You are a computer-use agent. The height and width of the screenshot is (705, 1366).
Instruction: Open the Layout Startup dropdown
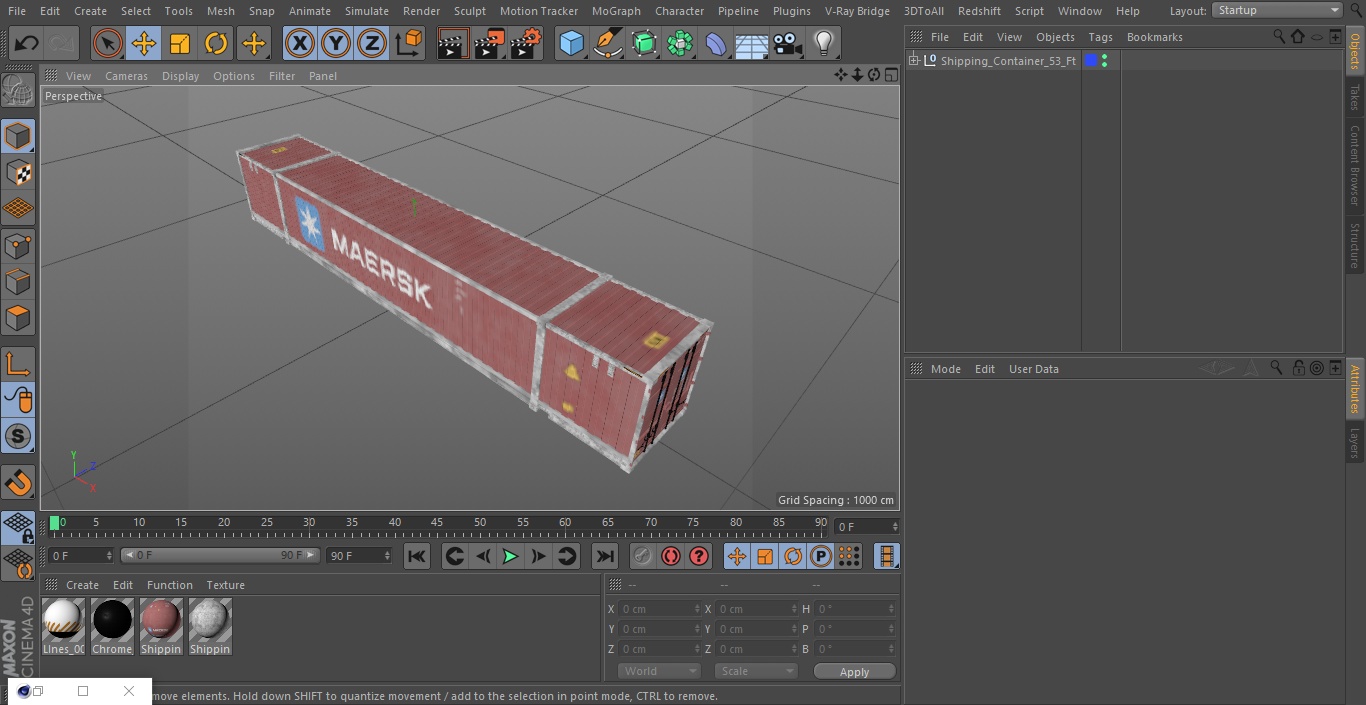pyautogui.click(x=1277, y=10)
